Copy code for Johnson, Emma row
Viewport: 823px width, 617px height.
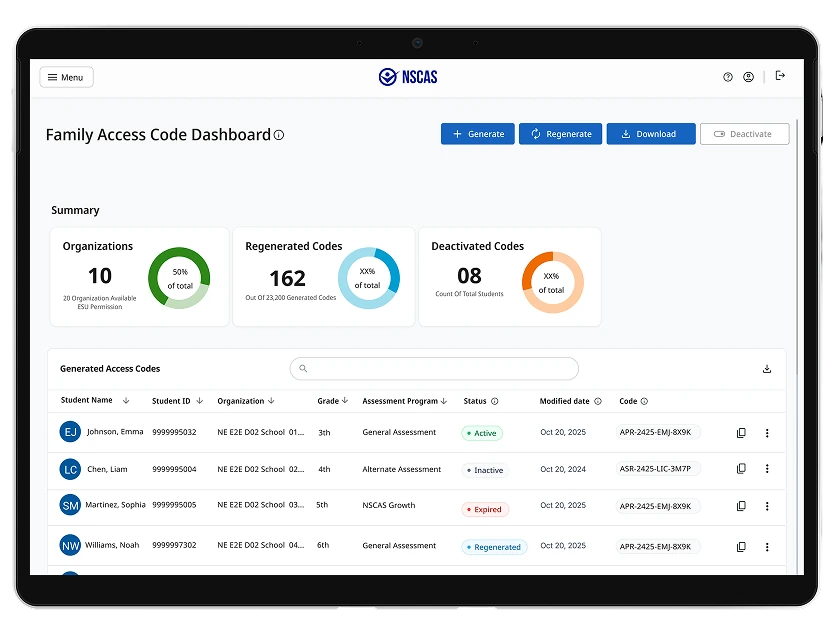click(741, 433)
